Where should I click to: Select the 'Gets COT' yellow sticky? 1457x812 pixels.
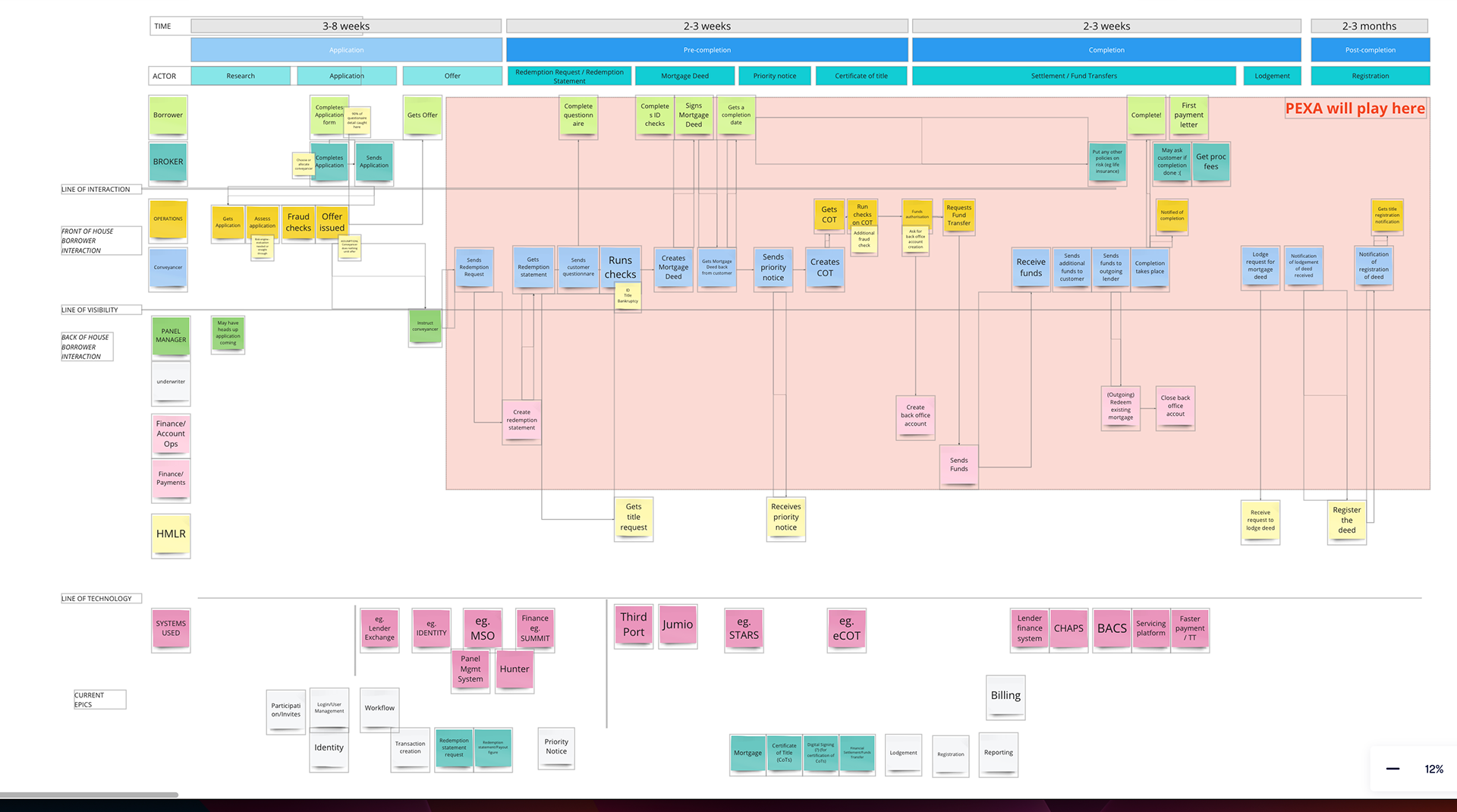[829, 216]
